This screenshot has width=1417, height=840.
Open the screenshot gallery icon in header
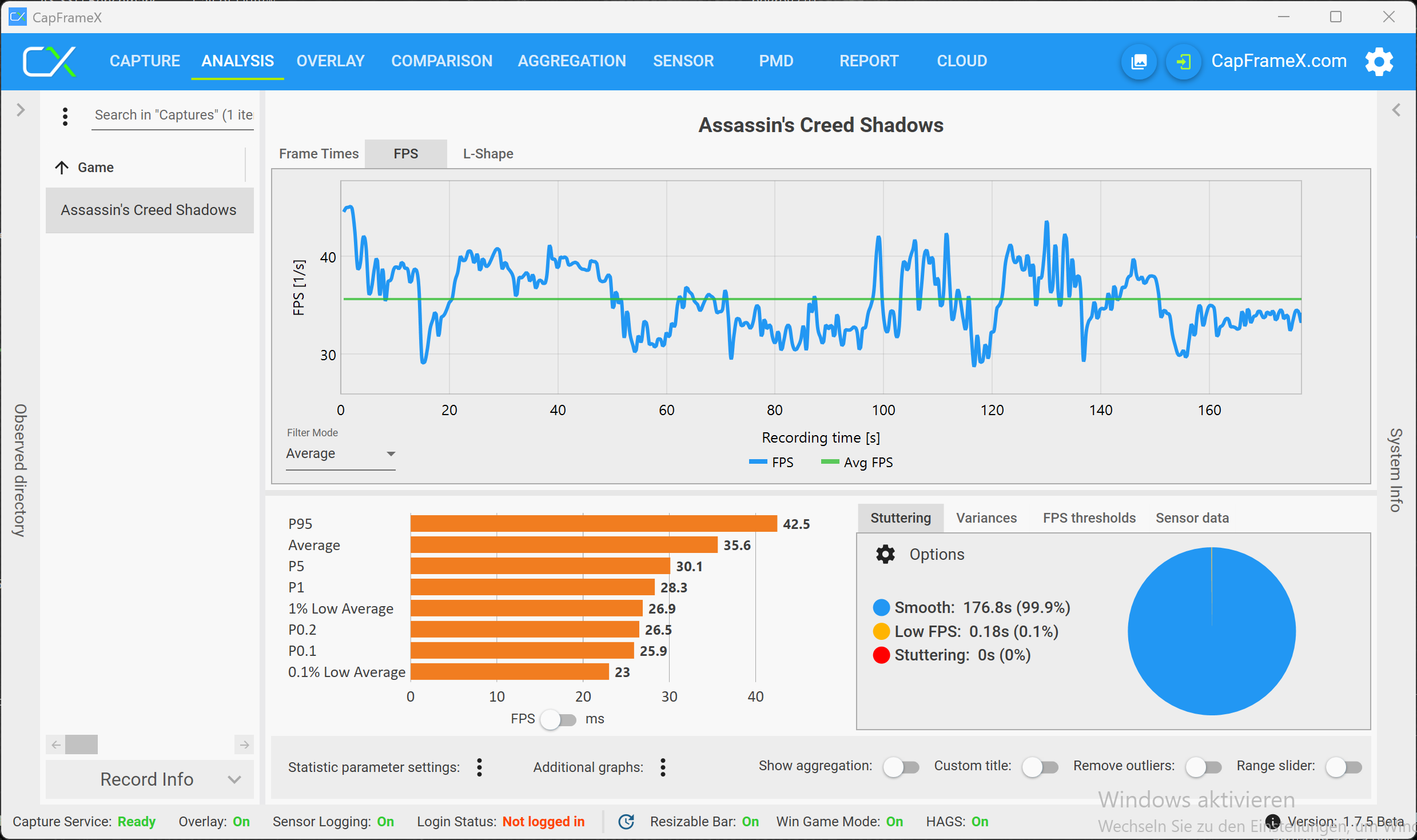pos(1139,61)
